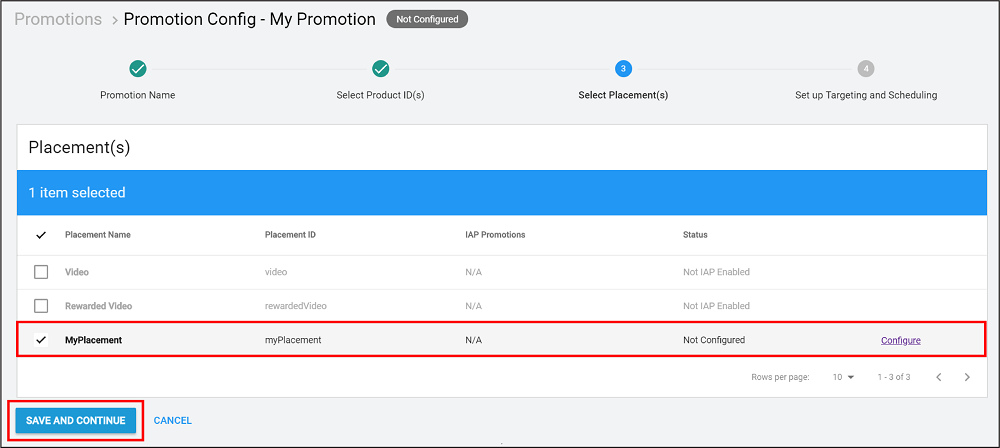Click the 1 - 3 of 3 pagination text

[x=893, y=377]
